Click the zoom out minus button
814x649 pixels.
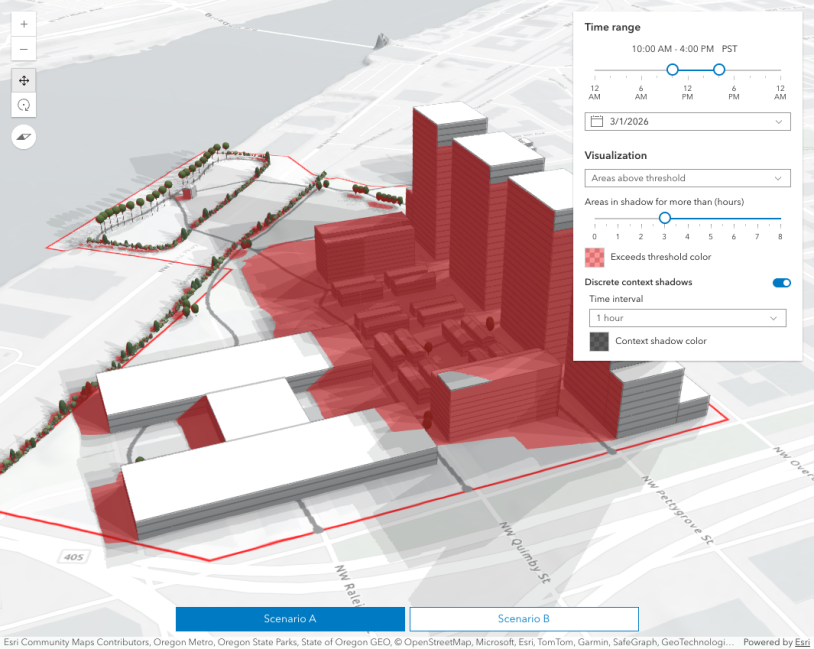[x=24, y=49]
